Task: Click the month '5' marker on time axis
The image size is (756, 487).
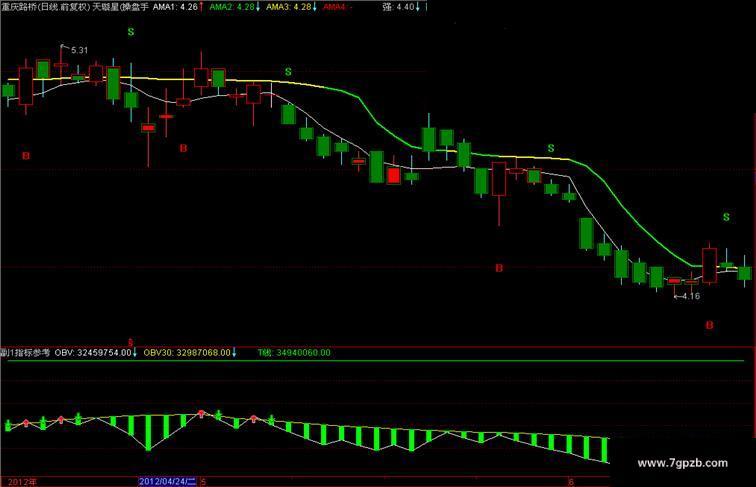Action: pyautogui.click(x=203, y=482)
